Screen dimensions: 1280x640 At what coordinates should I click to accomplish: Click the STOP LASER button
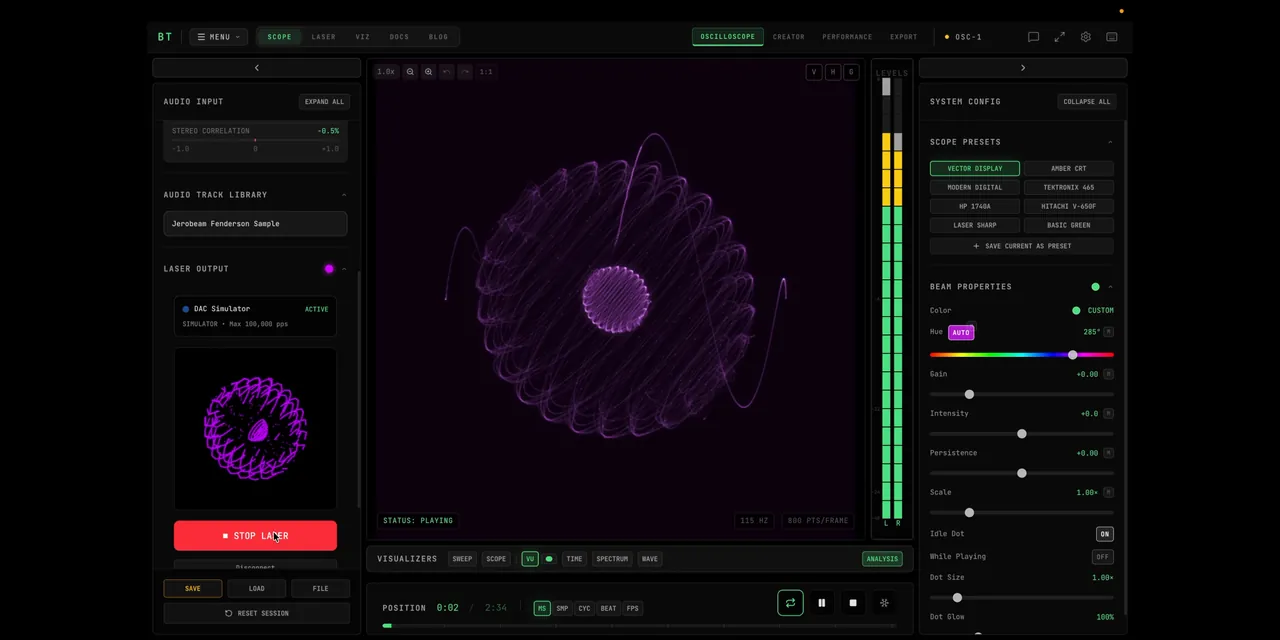coord(255,536)
